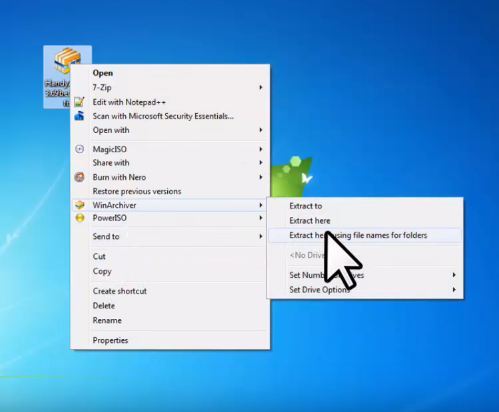Expand the Share with submenu arrow

[x=261, y=163]
